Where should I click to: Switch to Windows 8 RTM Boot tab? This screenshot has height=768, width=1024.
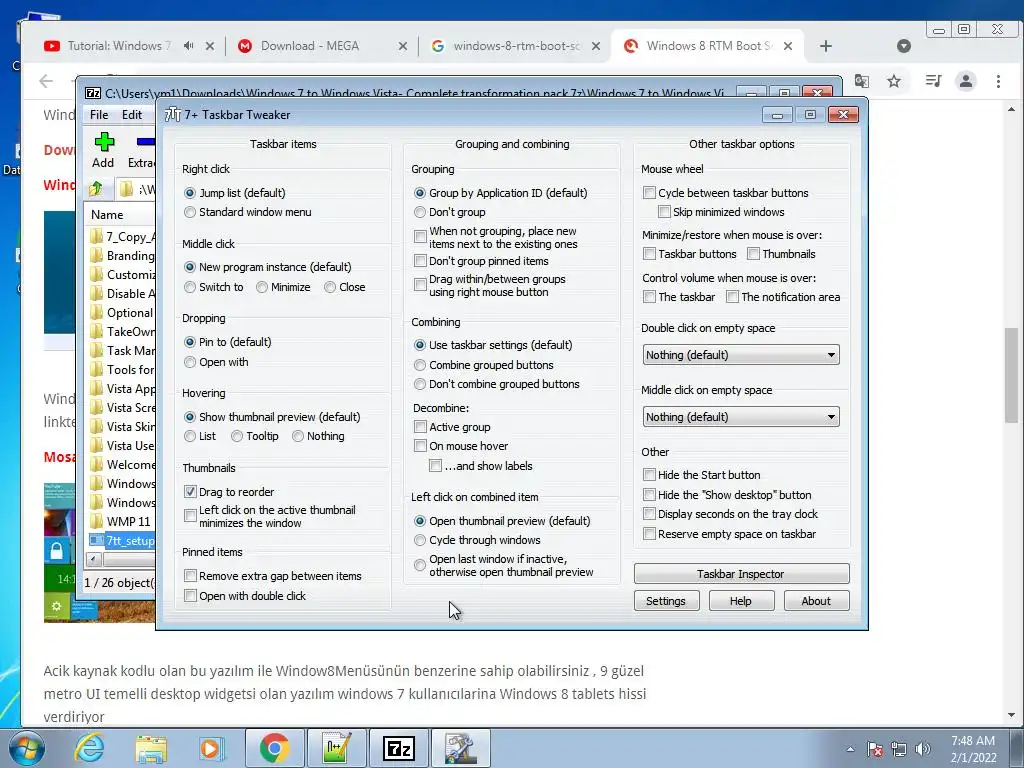click(701, 46)
